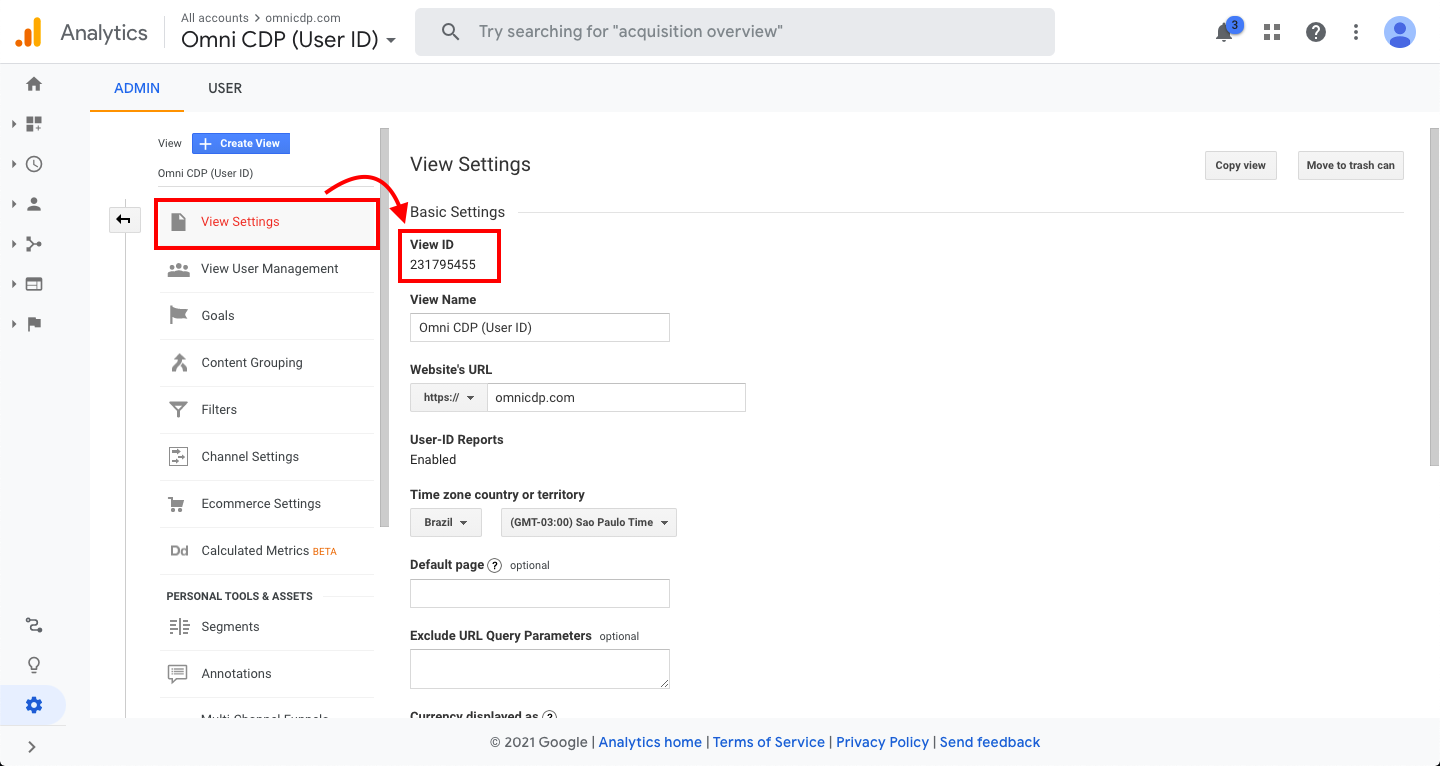This screenshot has height=766, width=1440.
Task: Click the Google Analytics logo
Action: (28, 32)
